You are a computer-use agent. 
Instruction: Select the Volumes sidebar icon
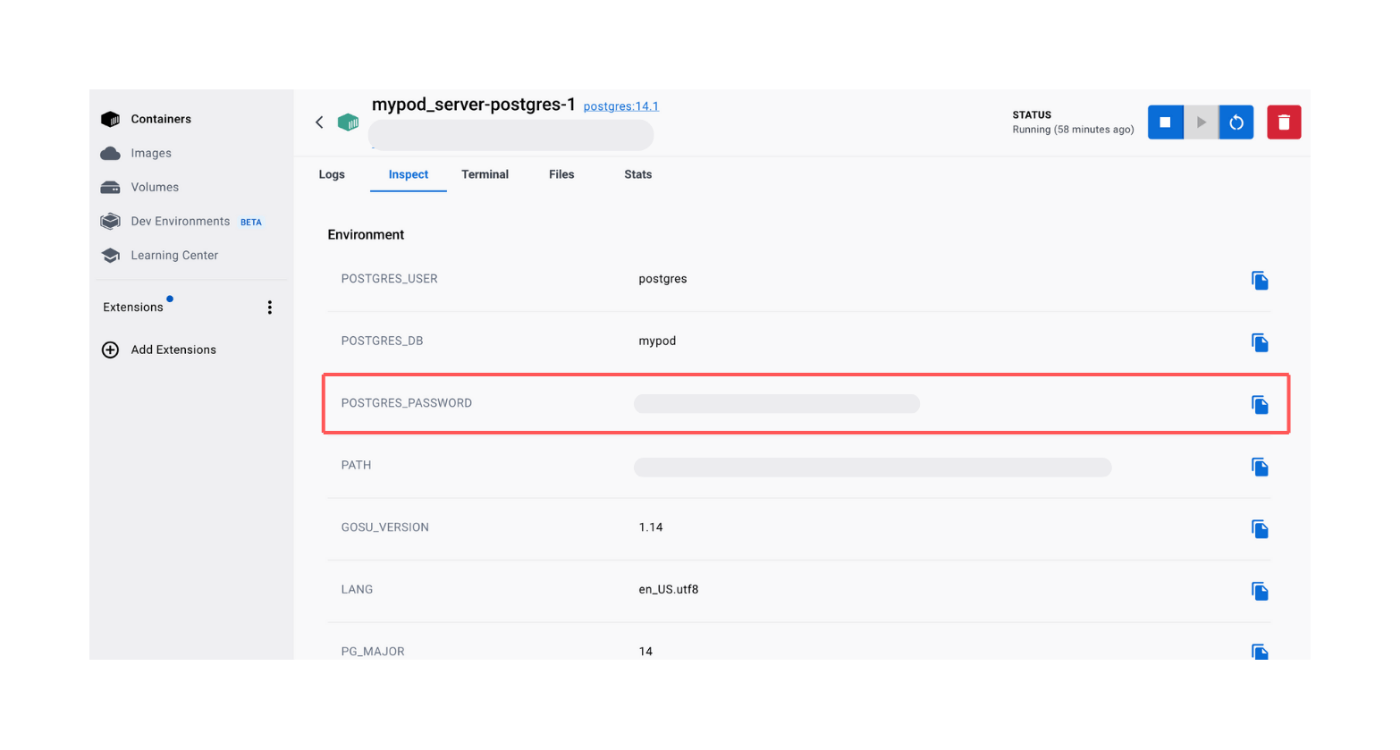[109, 186]
